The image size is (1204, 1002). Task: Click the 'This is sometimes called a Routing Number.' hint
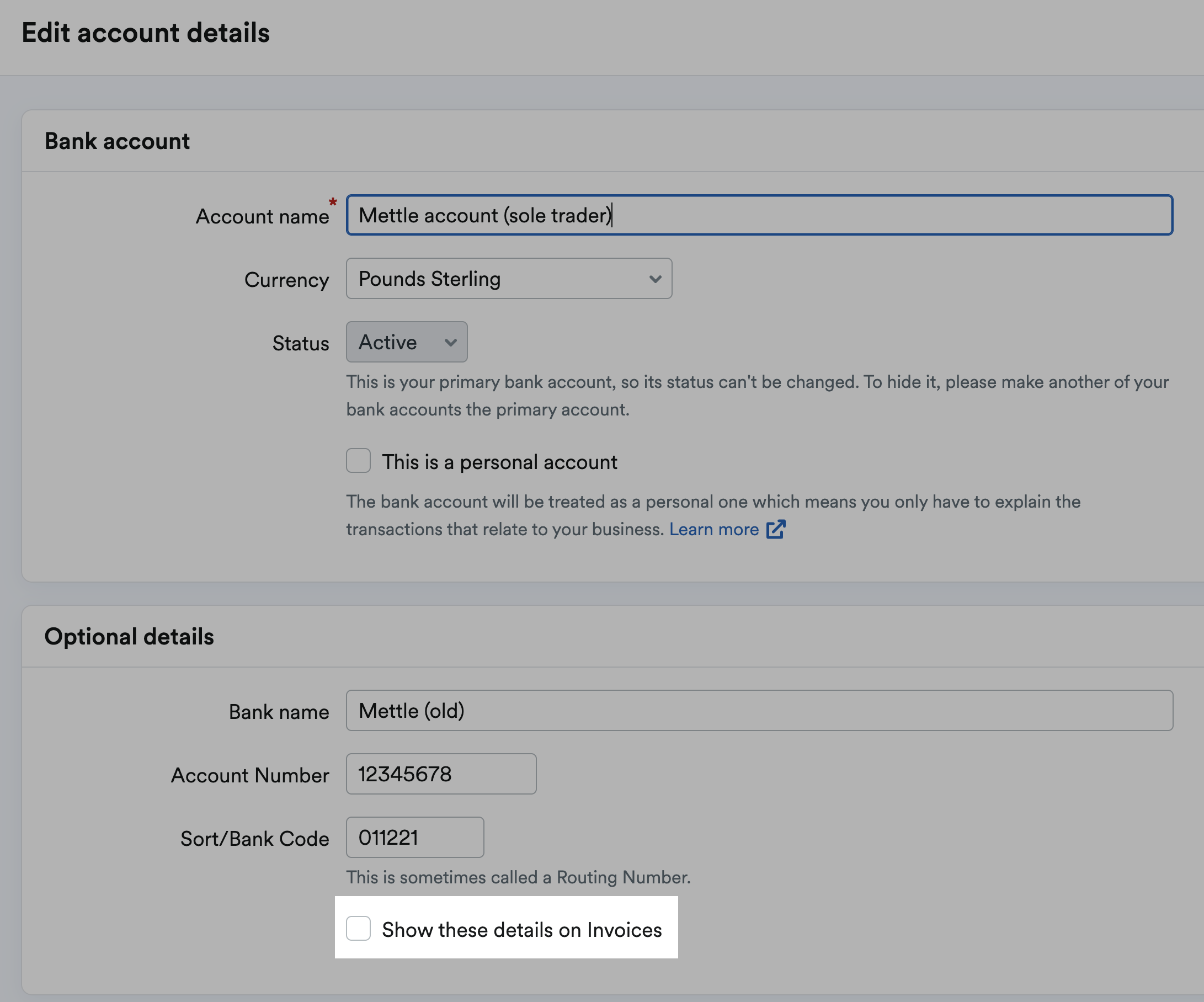click(x=518, y=878)
